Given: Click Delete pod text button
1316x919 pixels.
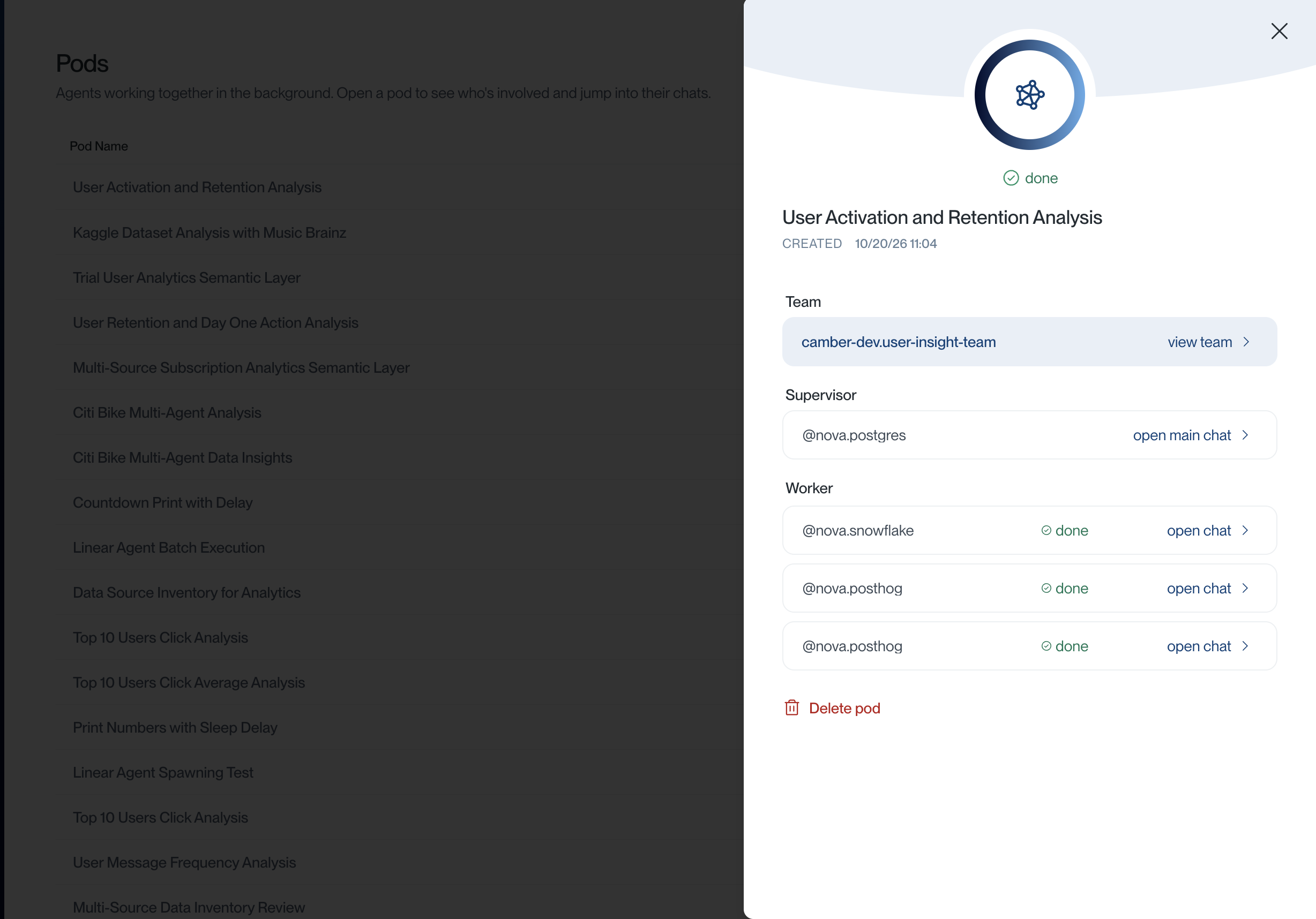Looking at the screenshot, I should (844, 708).
